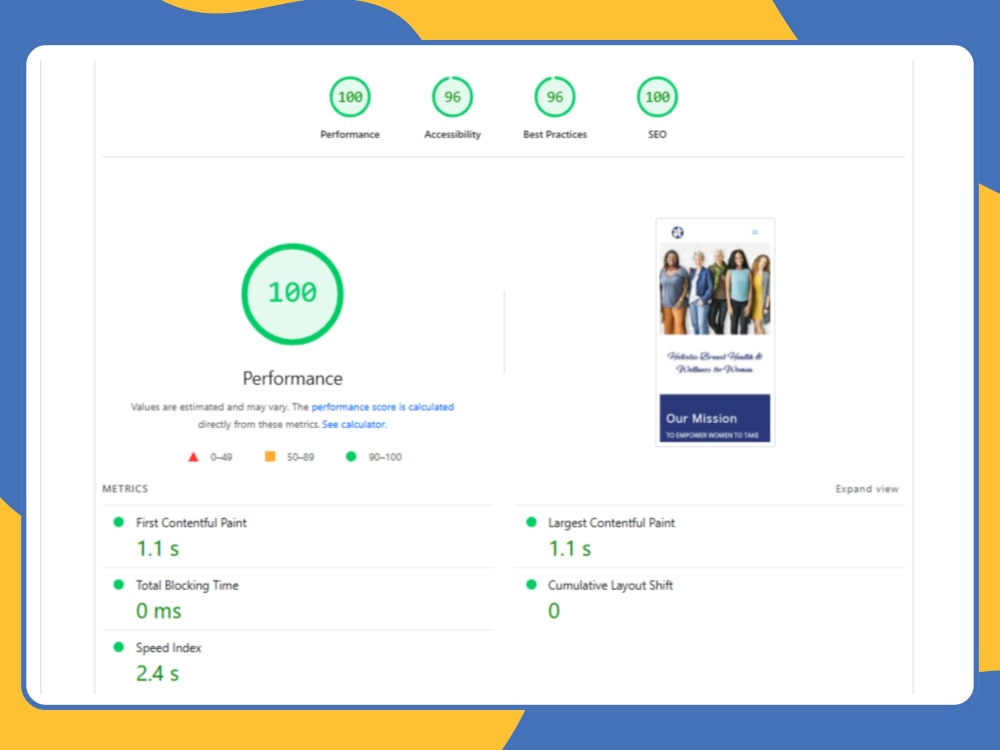The image size is (1000, 750).
Task: Click the Largest Contentful Paint label
Action: pyautogui.click(x=611, y=523)
